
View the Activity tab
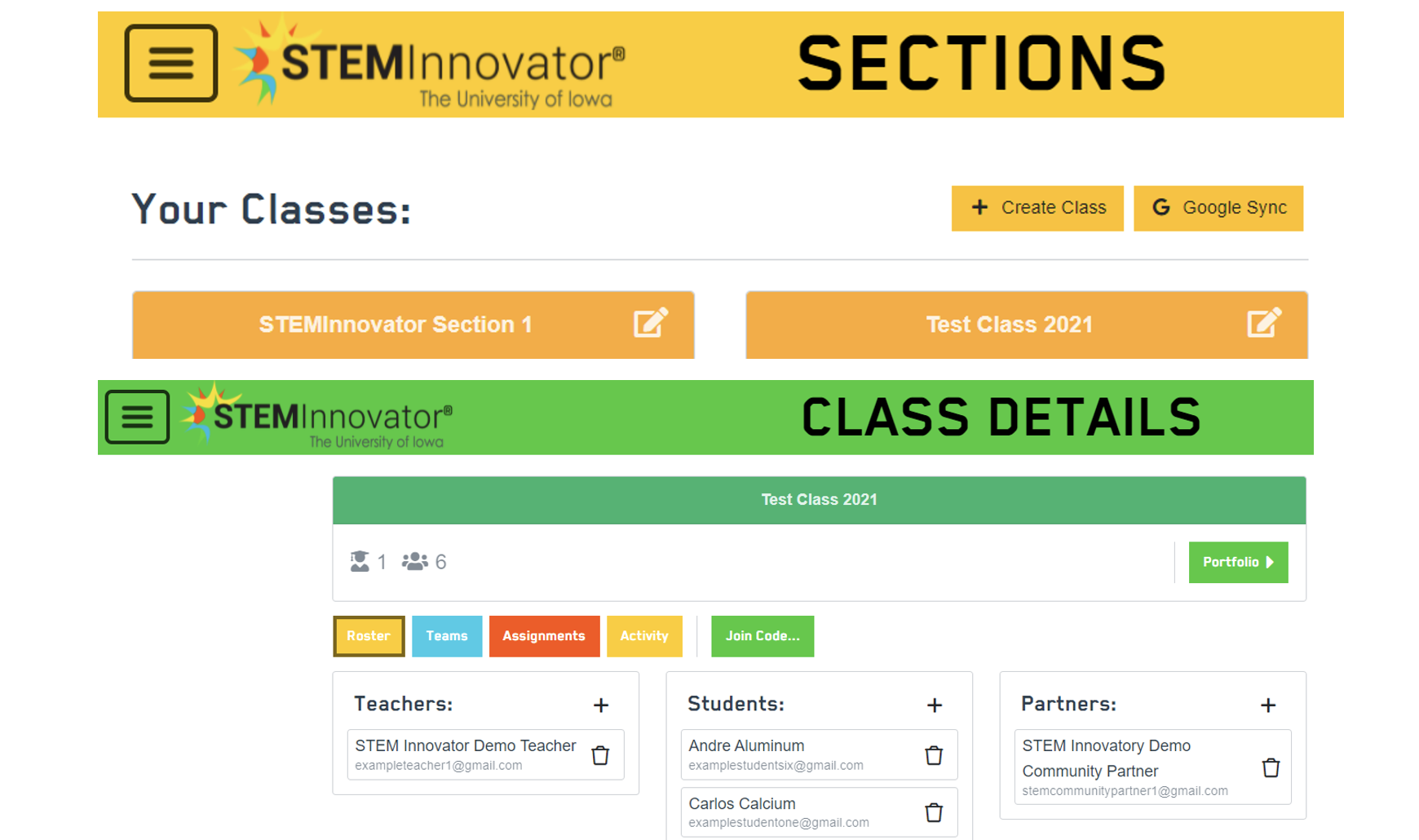pos(644,636)
